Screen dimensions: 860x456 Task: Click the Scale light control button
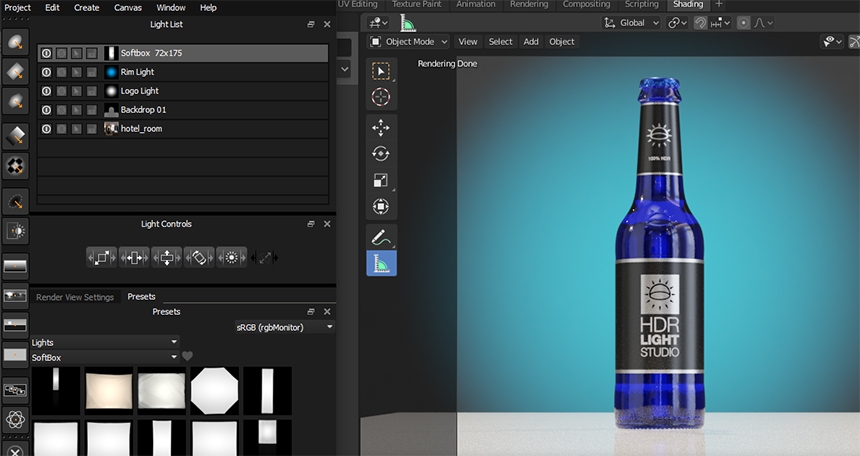101,257
